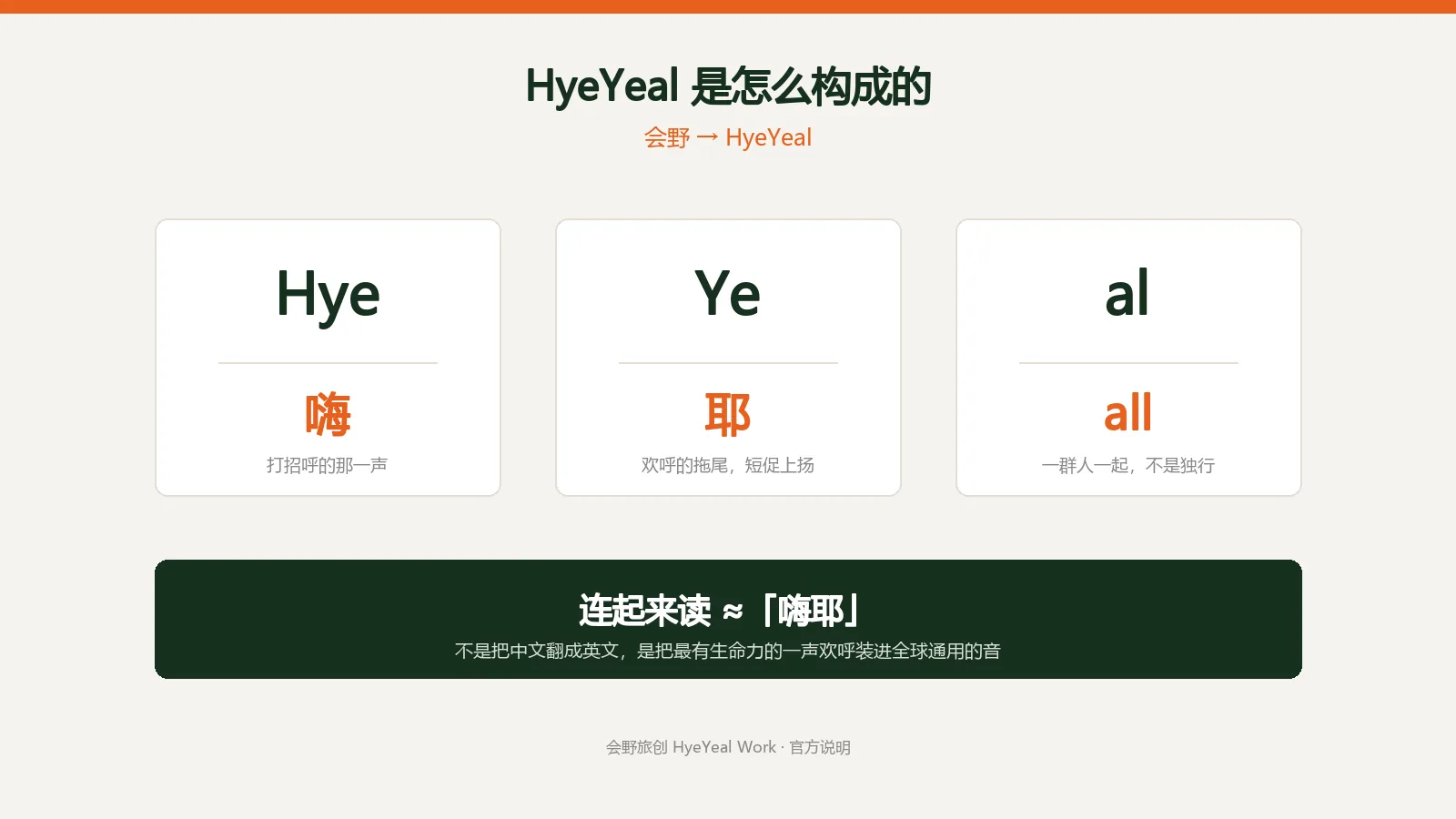1456x819 pixels.
Task: Click the subtitle "会野 → HyeYeal"
Action: (728, 137)
